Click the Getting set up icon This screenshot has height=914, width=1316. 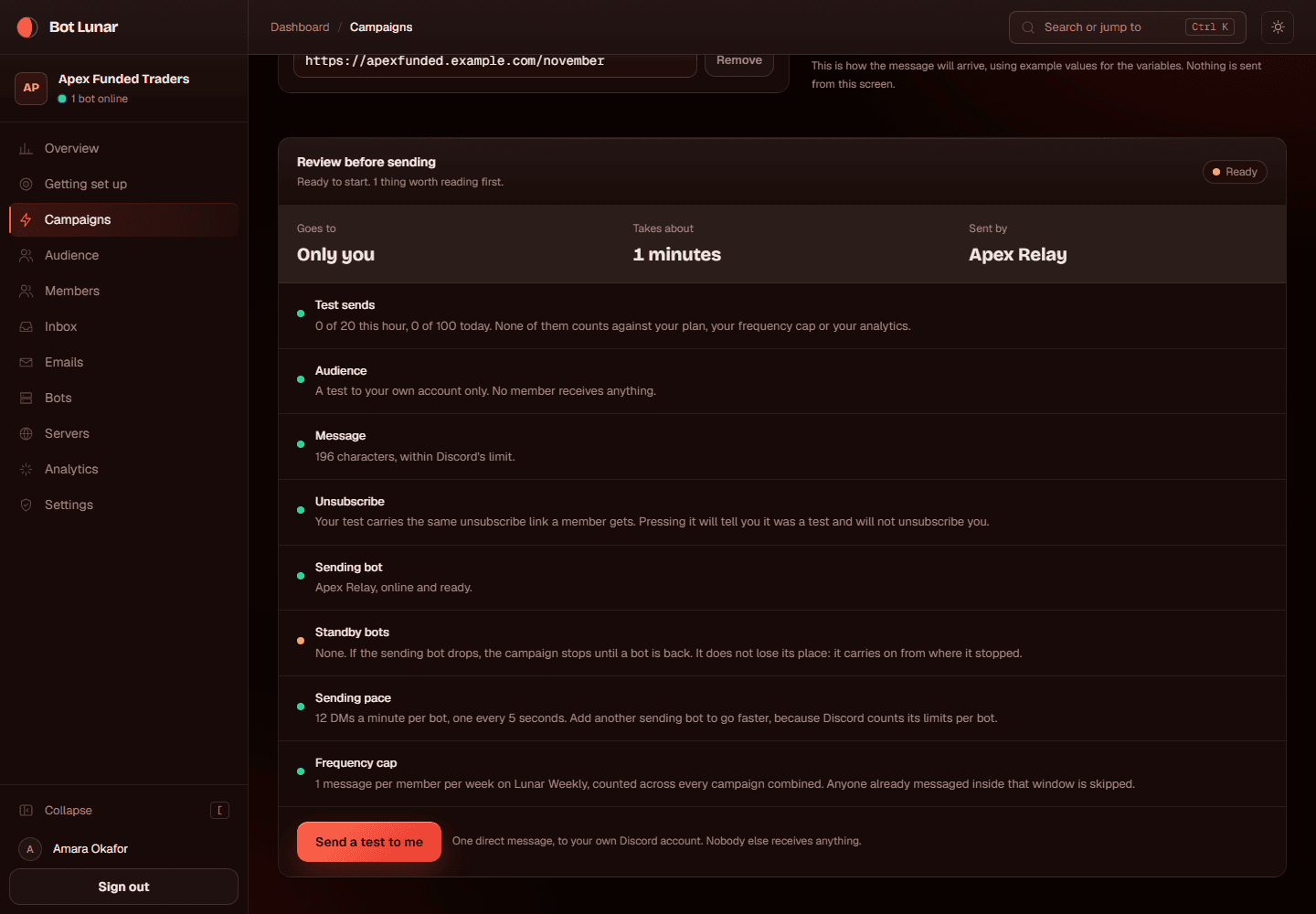pos(26,185)
